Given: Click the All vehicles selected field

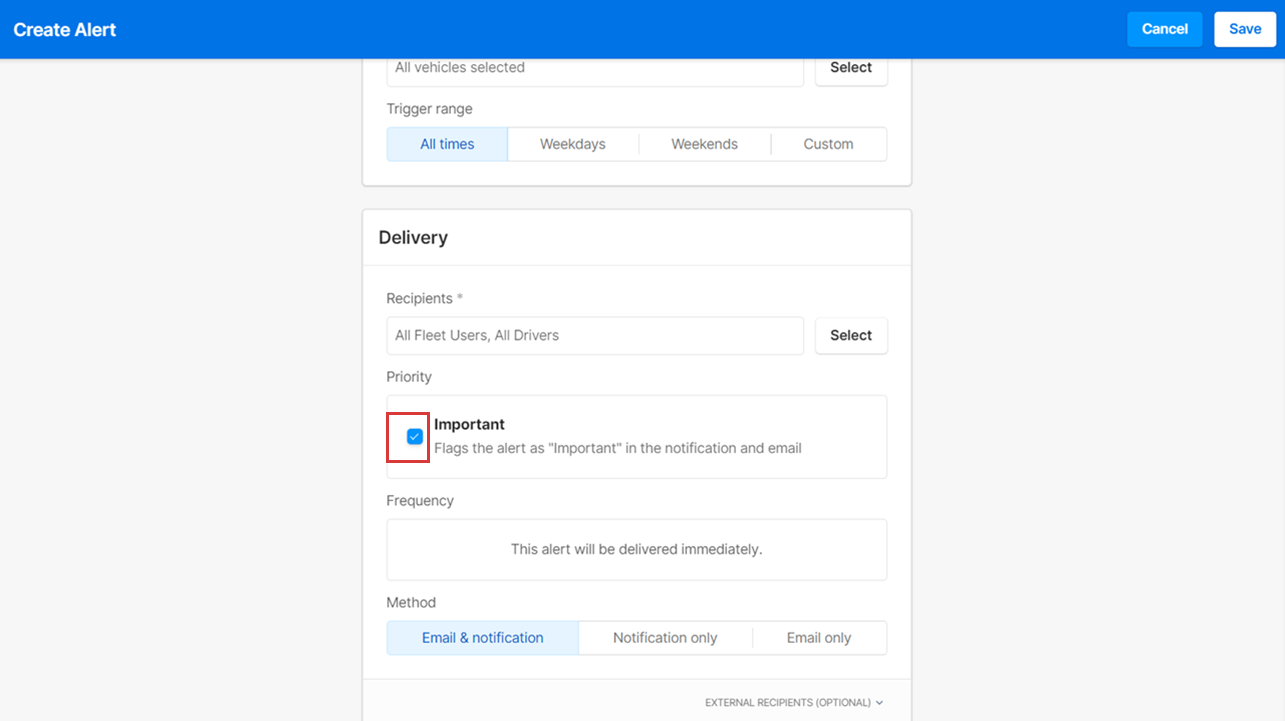Looking at the screenshot, I should coord(595,68).
